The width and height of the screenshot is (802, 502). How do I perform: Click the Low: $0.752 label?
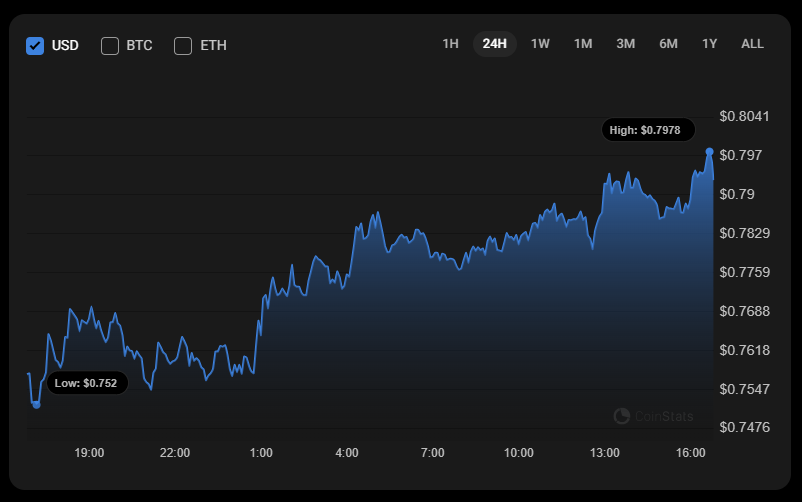pos(86,383)
